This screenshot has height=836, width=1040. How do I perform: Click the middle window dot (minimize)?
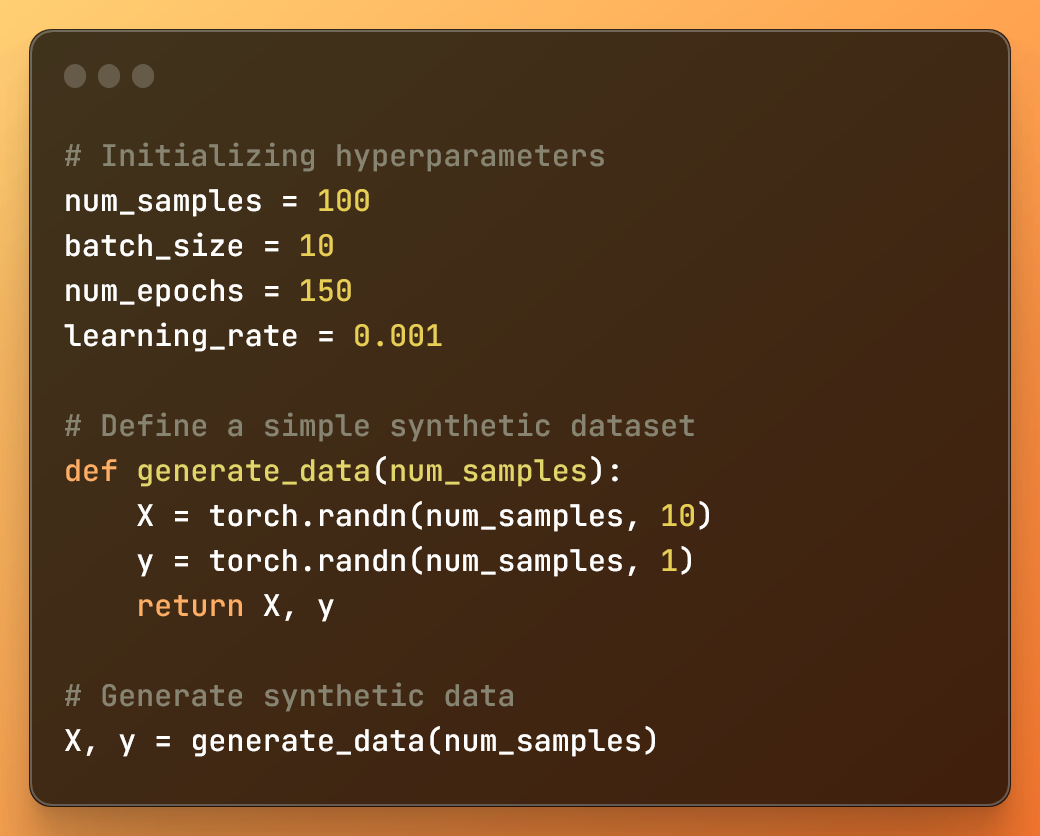click(x=109, y=76)
